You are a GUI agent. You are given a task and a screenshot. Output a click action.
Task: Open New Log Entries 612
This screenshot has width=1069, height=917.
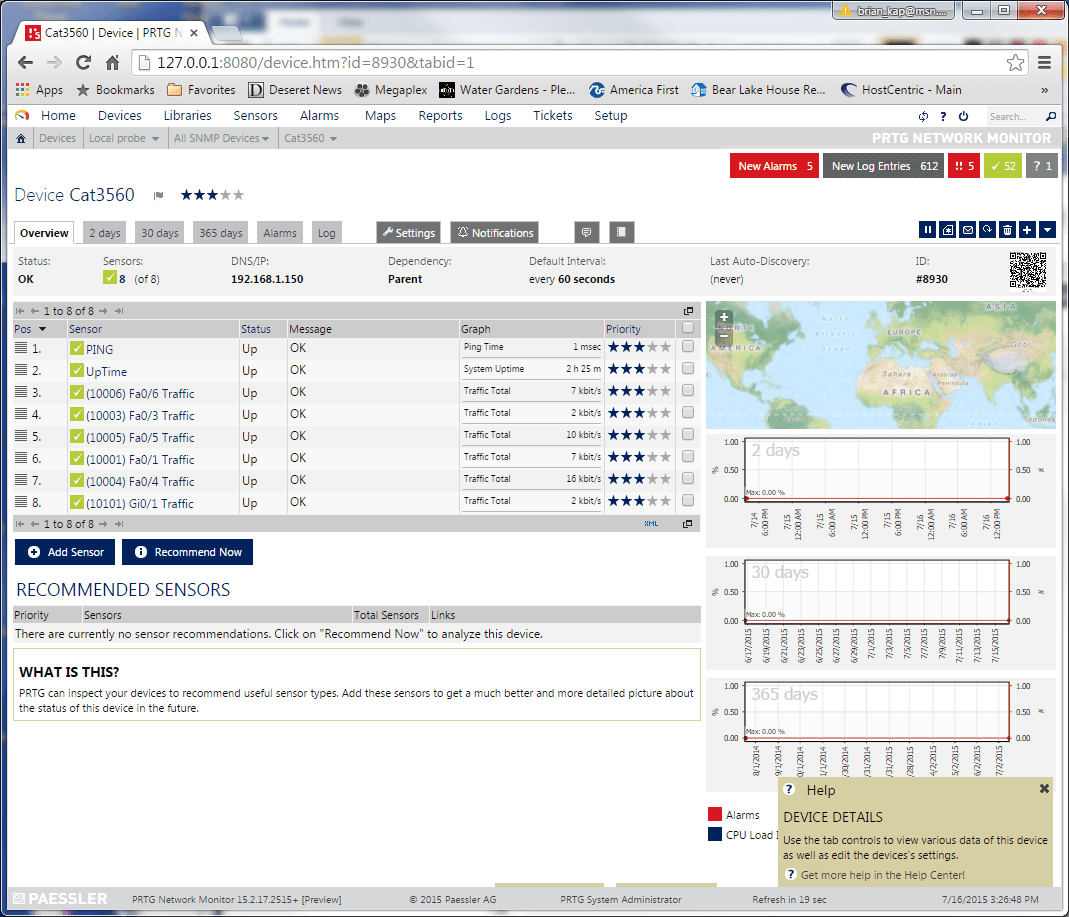[x=884, y=166]
